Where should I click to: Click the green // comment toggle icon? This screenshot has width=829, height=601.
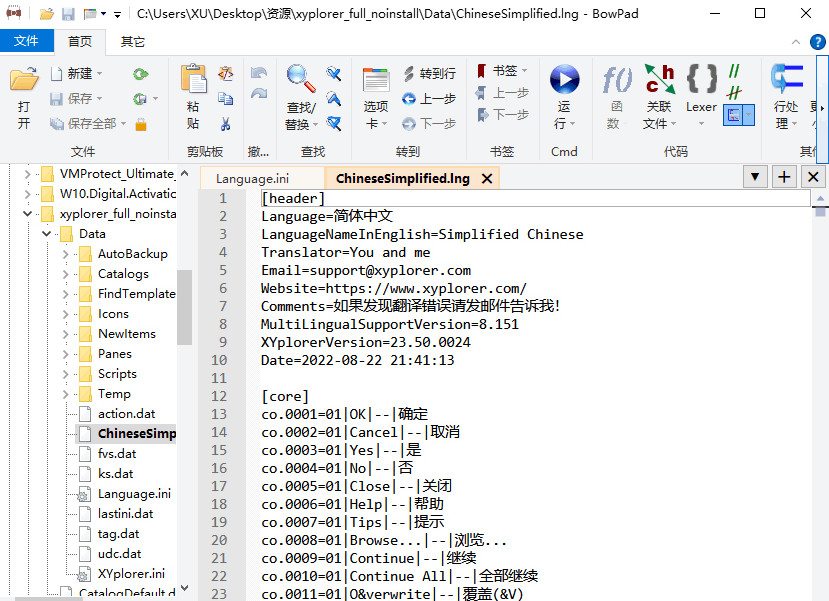(735, 73)
